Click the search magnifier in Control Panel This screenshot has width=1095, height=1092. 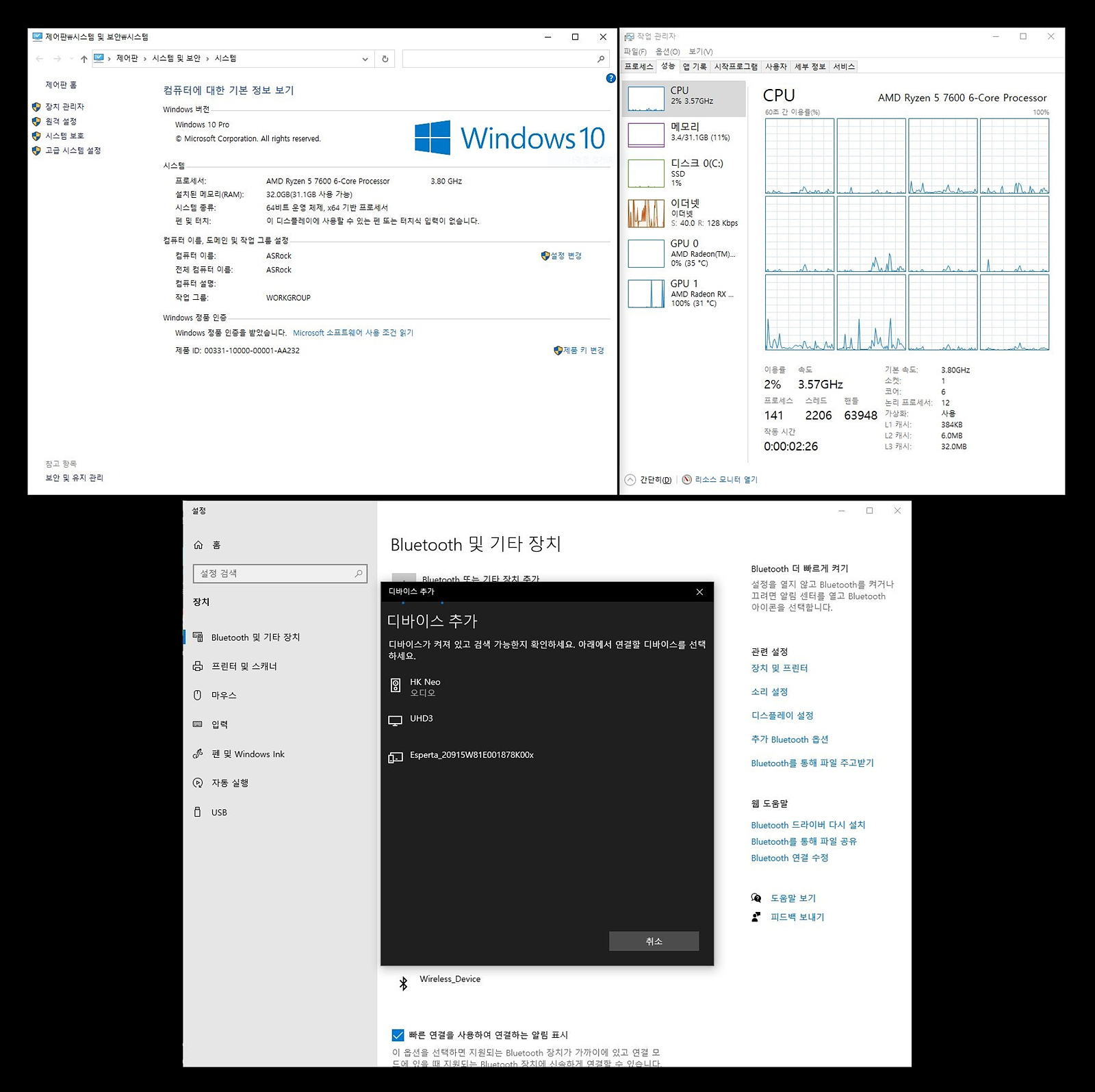click(x=601, y=59)
